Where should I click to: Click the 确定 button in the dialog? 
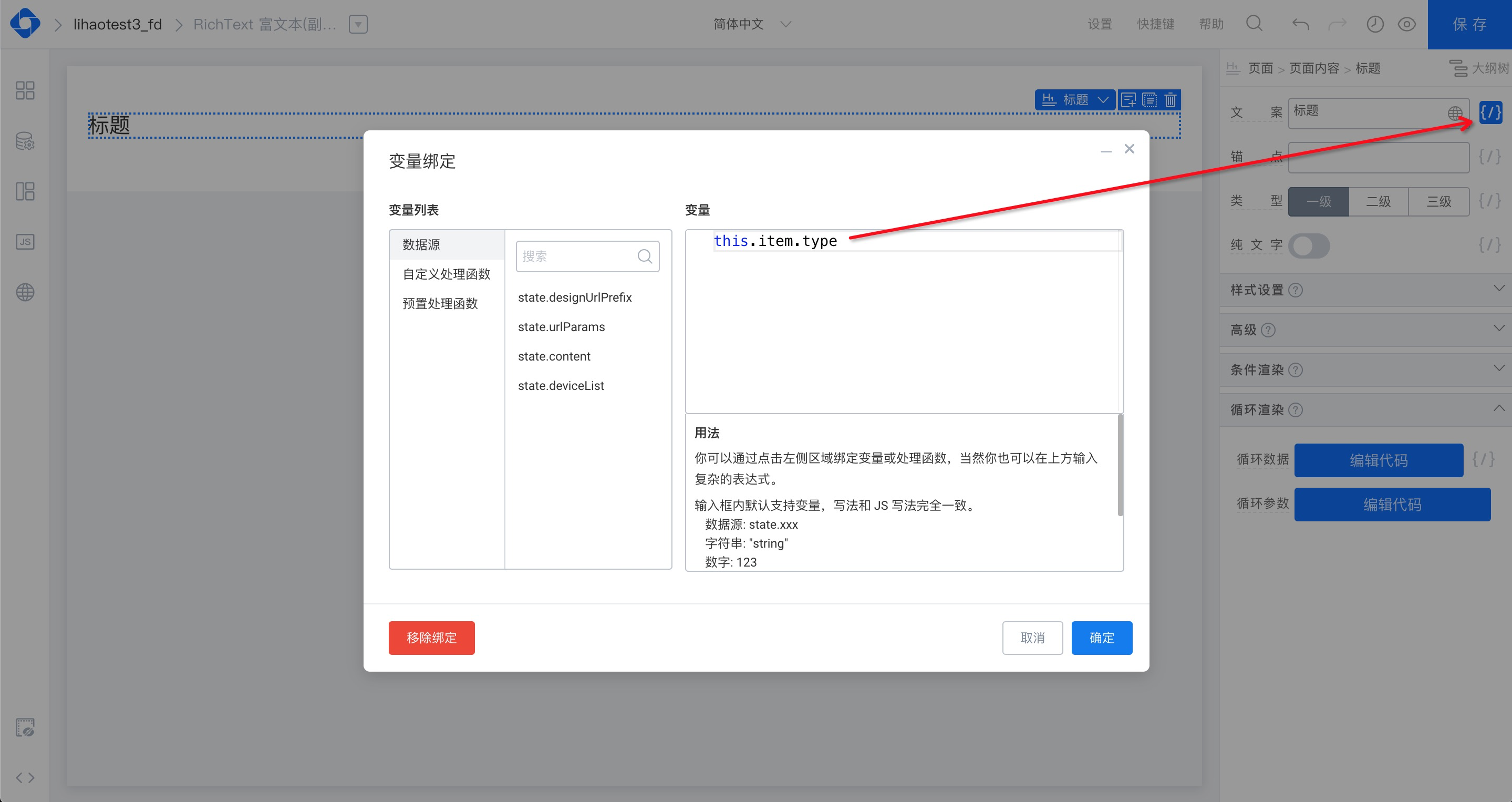1101,638
